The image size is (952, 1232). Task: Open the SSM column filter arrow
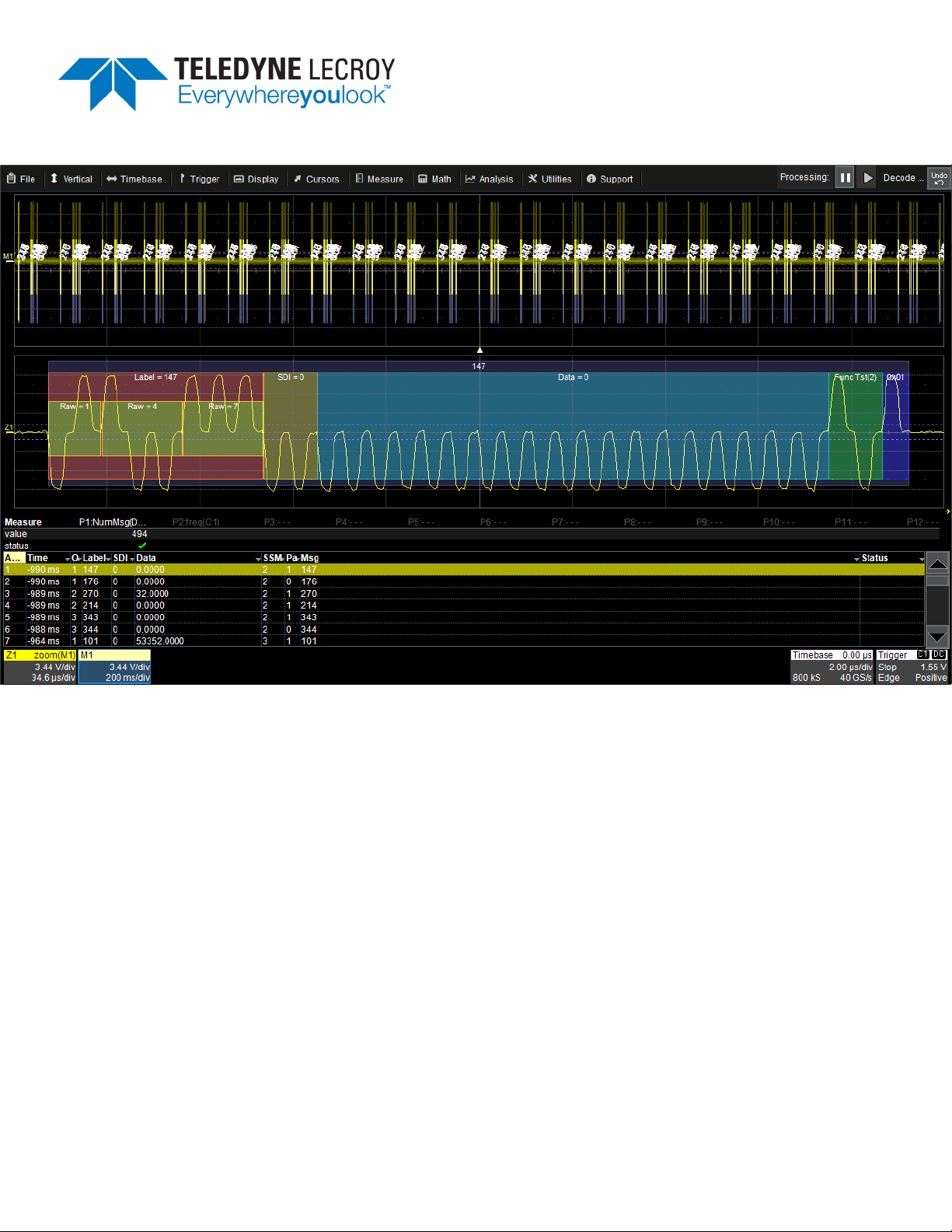tap(281, 559)
